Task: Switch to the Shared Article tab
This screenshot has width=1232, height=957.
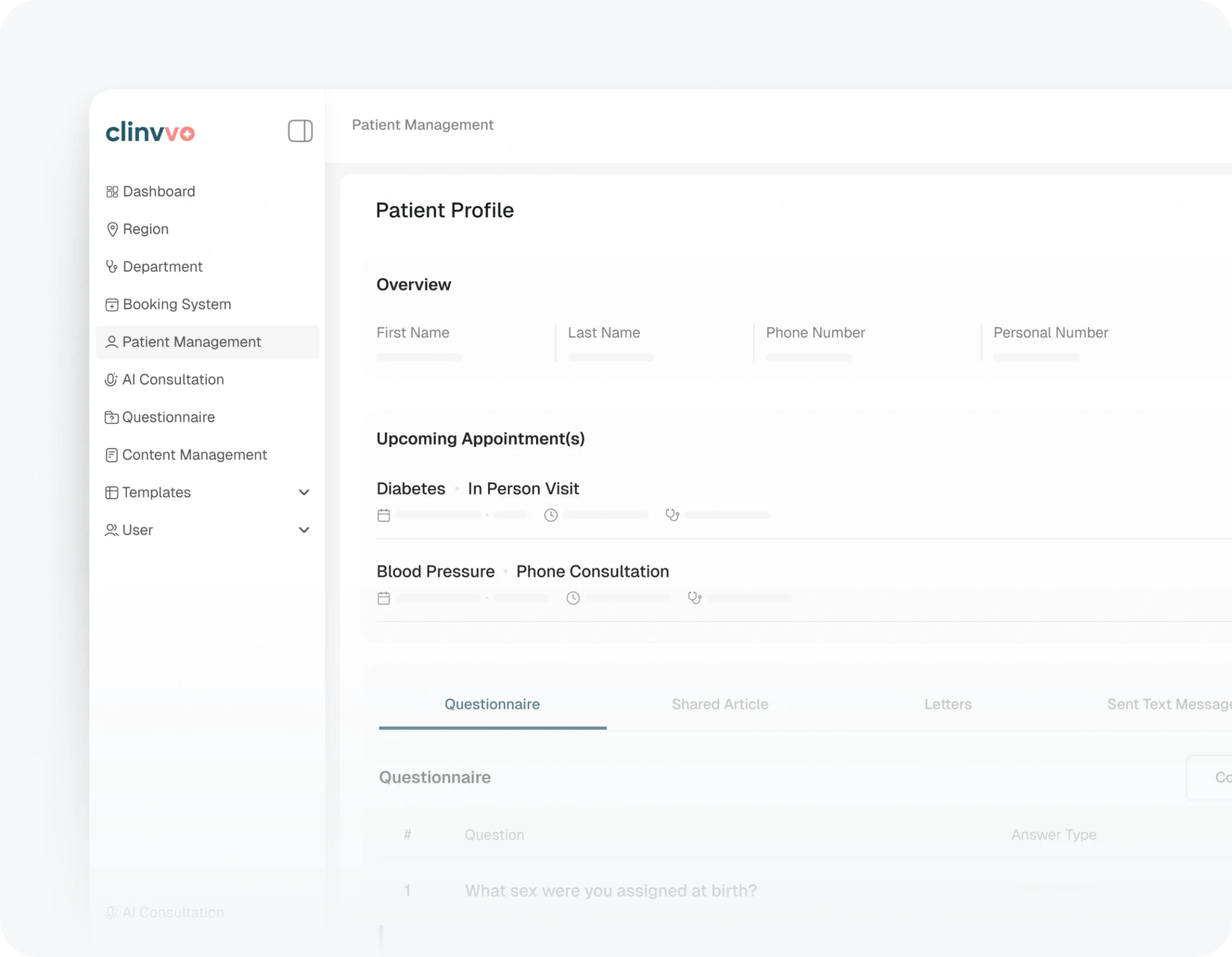Action: (x=720, y=704)
